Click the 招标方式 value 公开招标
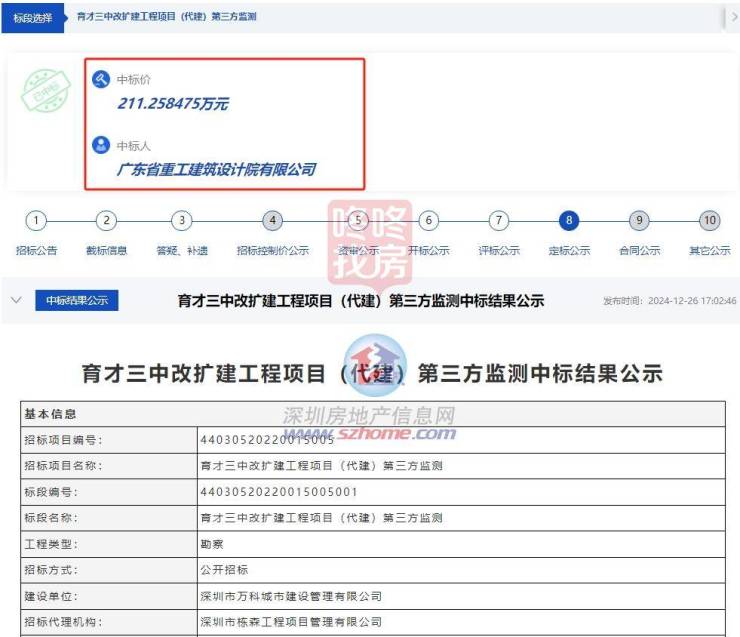The width and height of the screenshot is (740, 637). 224,570
